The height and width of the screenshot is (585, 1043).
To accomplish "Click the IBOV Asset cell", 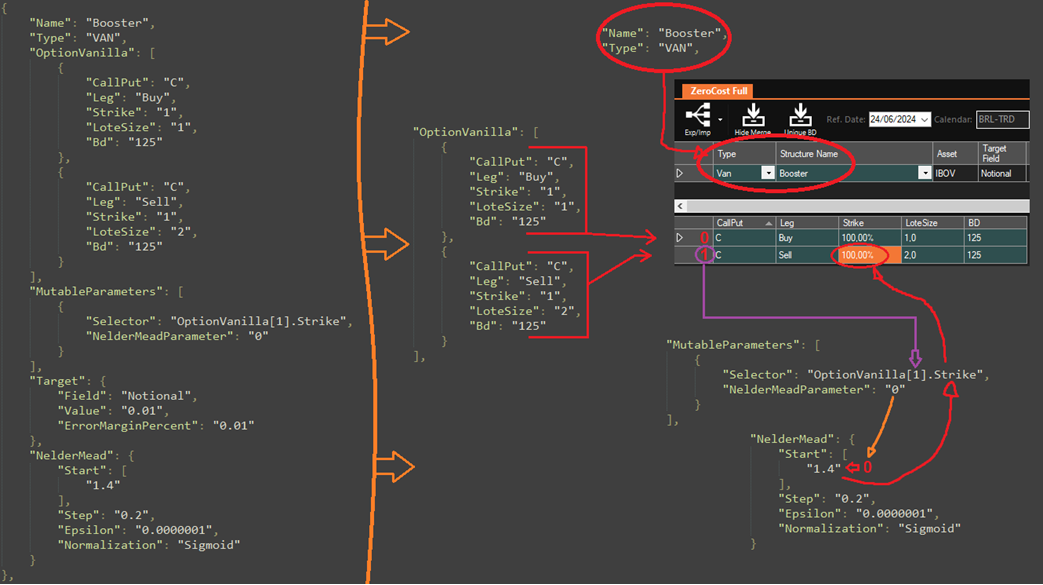I will (x=953, y=173).
